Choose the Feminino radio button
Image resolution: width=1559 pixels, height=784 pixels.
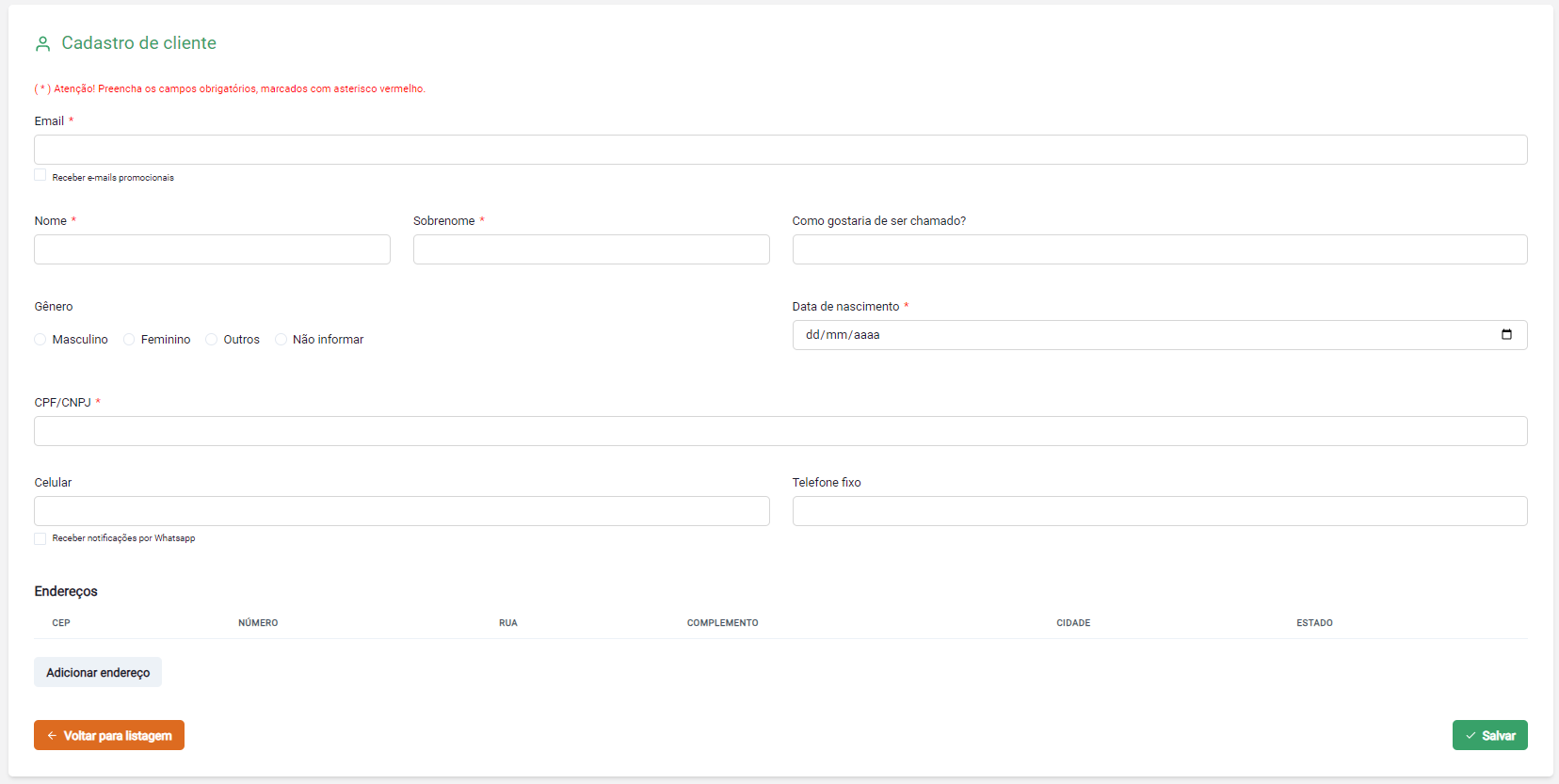(129, 340)
